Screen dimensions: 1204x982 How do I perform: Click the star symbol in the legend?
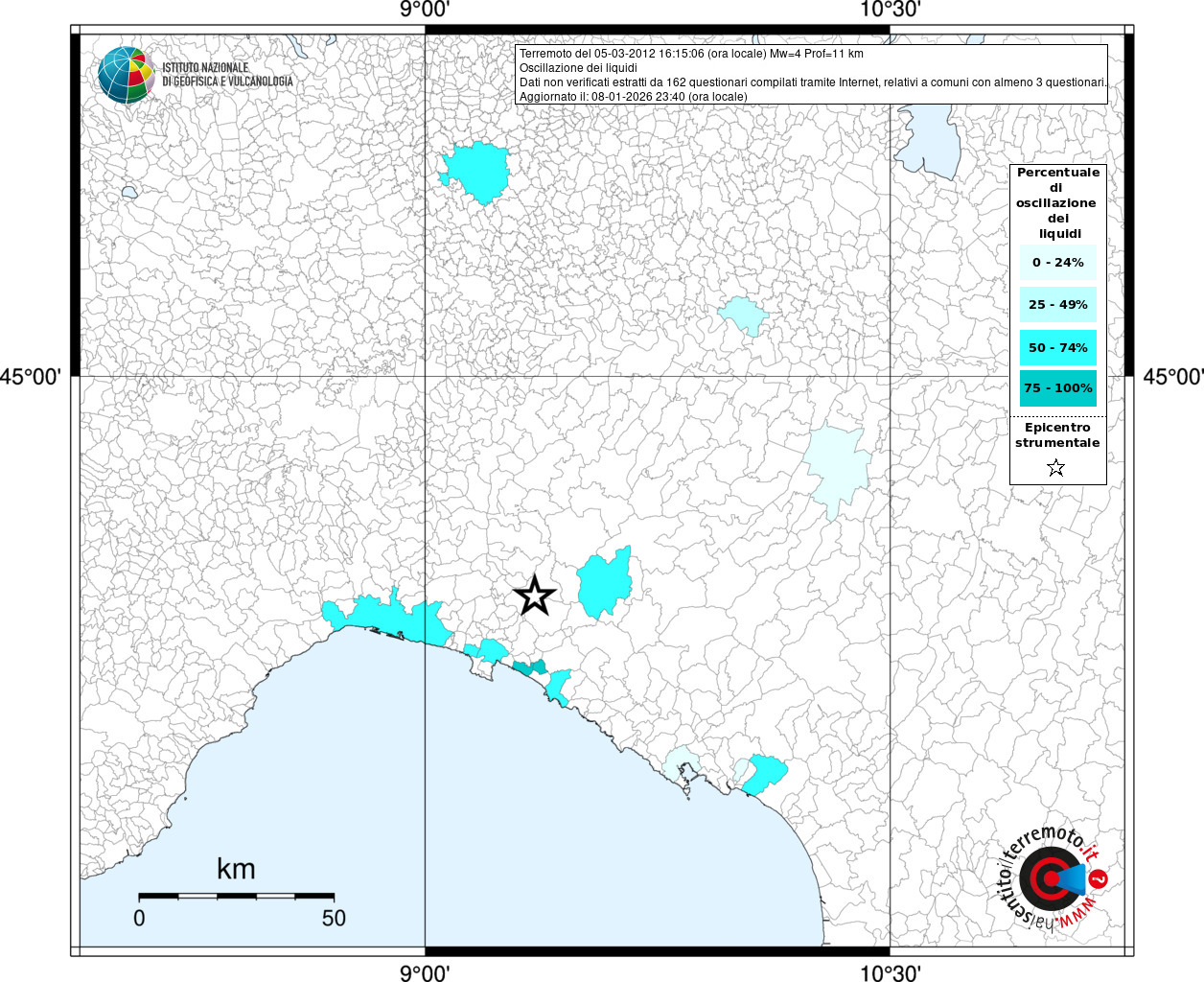[x=1055, y=468]
